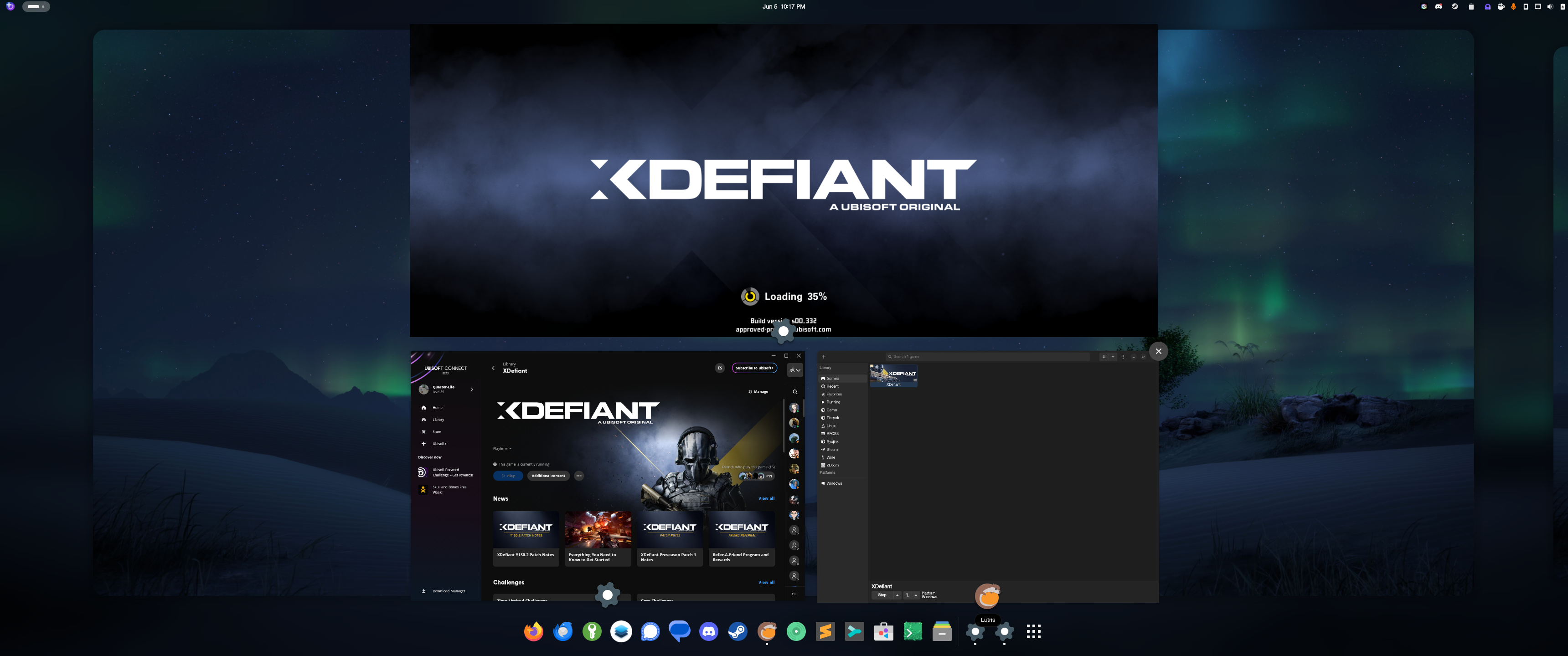This screenshot has height=656, width=1568.
Task: Click the back arrow beside Library XDefiant
Action: tap(493, 368)
